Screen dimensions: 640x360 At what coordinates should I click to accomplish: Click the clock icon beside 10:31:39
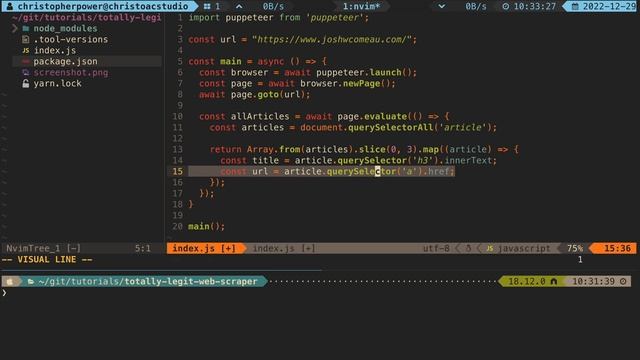[623, 282]
